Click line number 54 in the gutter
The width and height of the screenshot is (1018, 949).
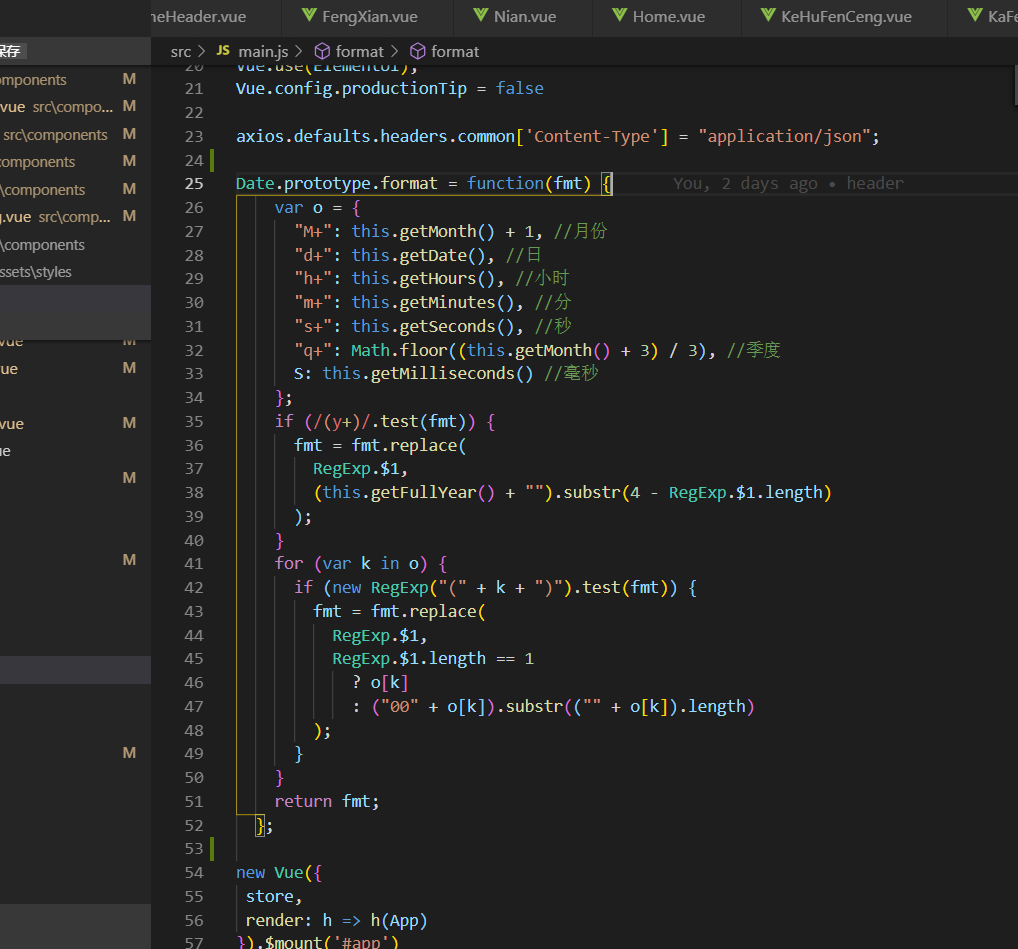point(194,872)
